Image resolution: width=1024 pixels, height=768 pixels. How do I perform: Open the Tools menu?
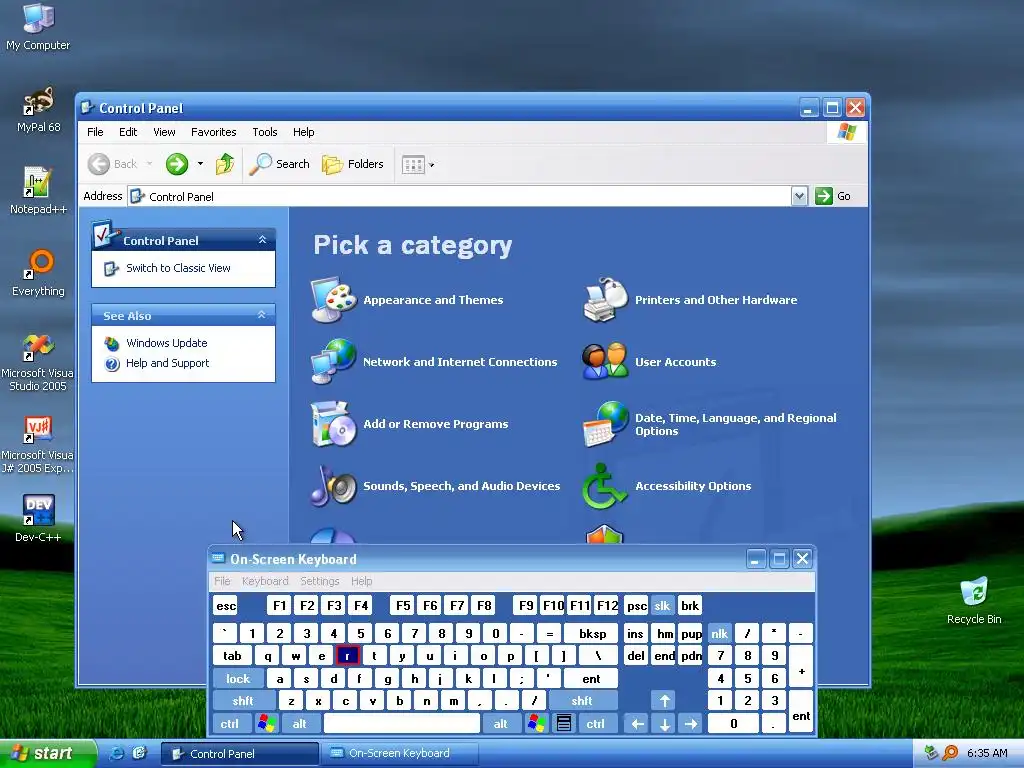(x=264, y=132)
